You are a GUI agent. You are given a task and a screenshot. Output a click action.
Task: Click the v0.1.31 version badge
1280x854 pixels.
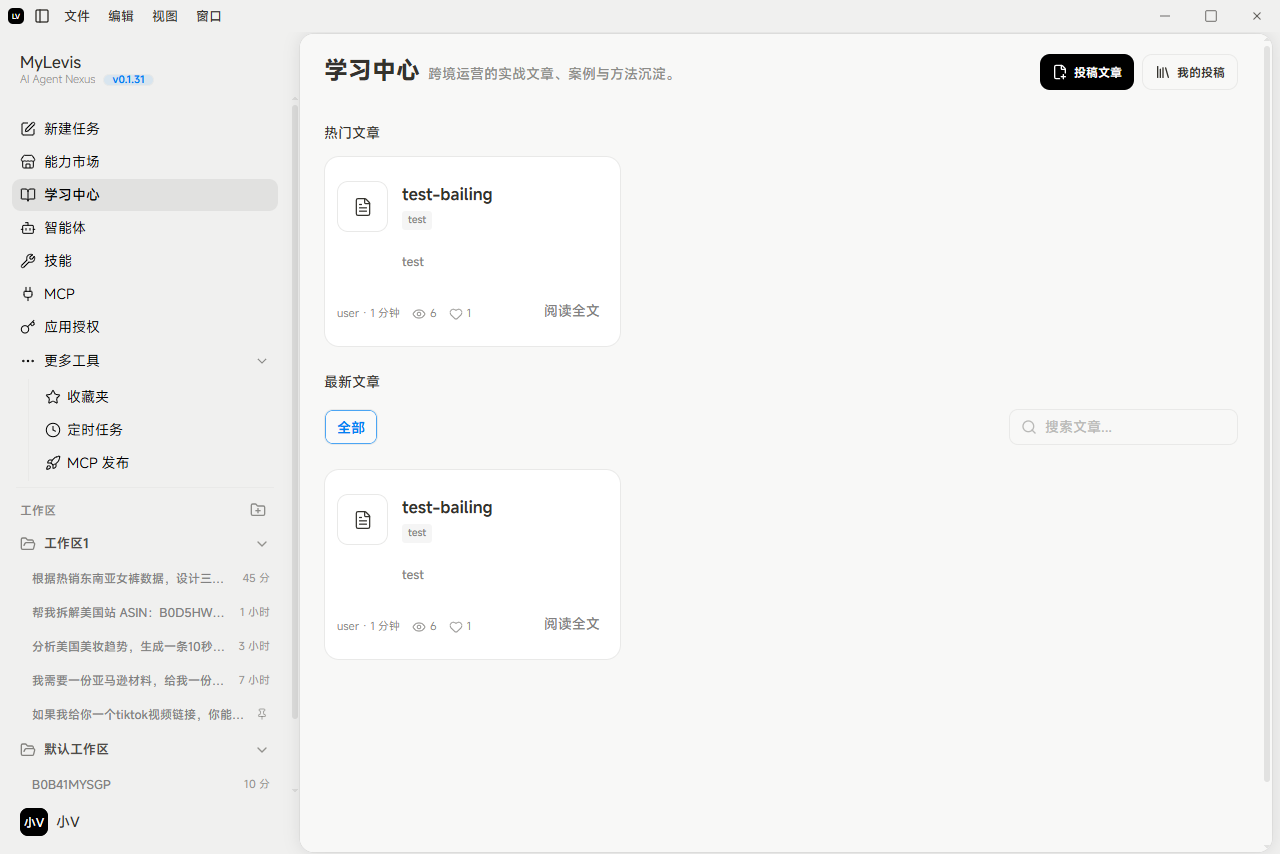pos(128,80)
